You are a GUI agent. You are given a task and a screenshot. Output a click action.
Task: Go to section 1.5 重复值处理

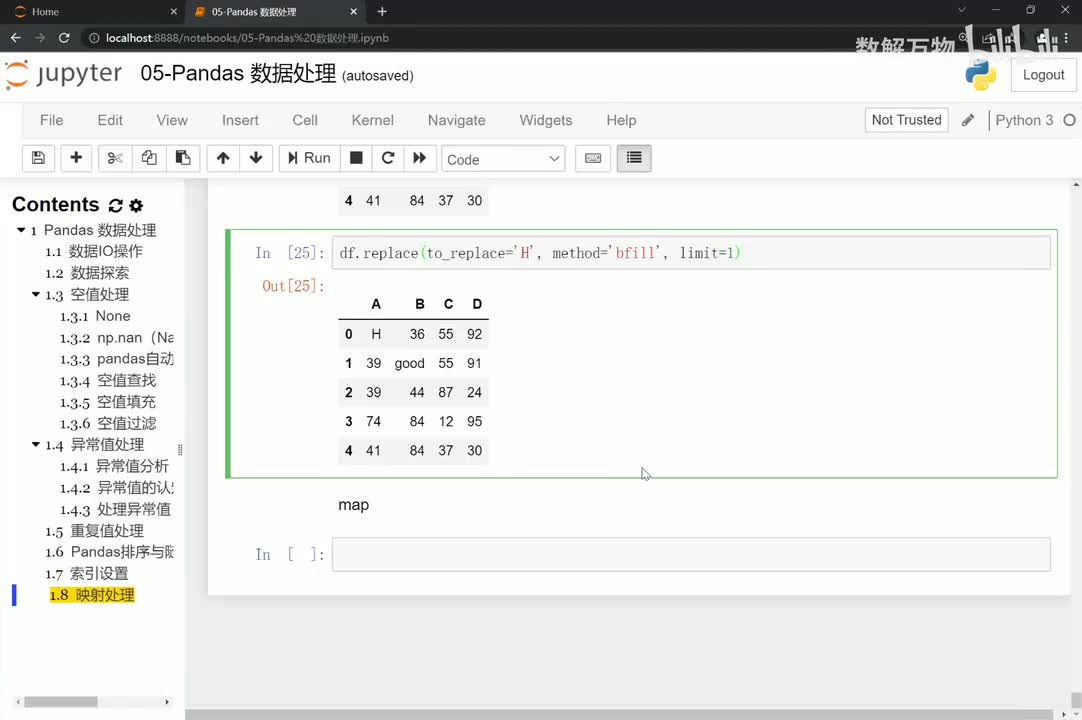pyautogui.click(x=95, y=531)
